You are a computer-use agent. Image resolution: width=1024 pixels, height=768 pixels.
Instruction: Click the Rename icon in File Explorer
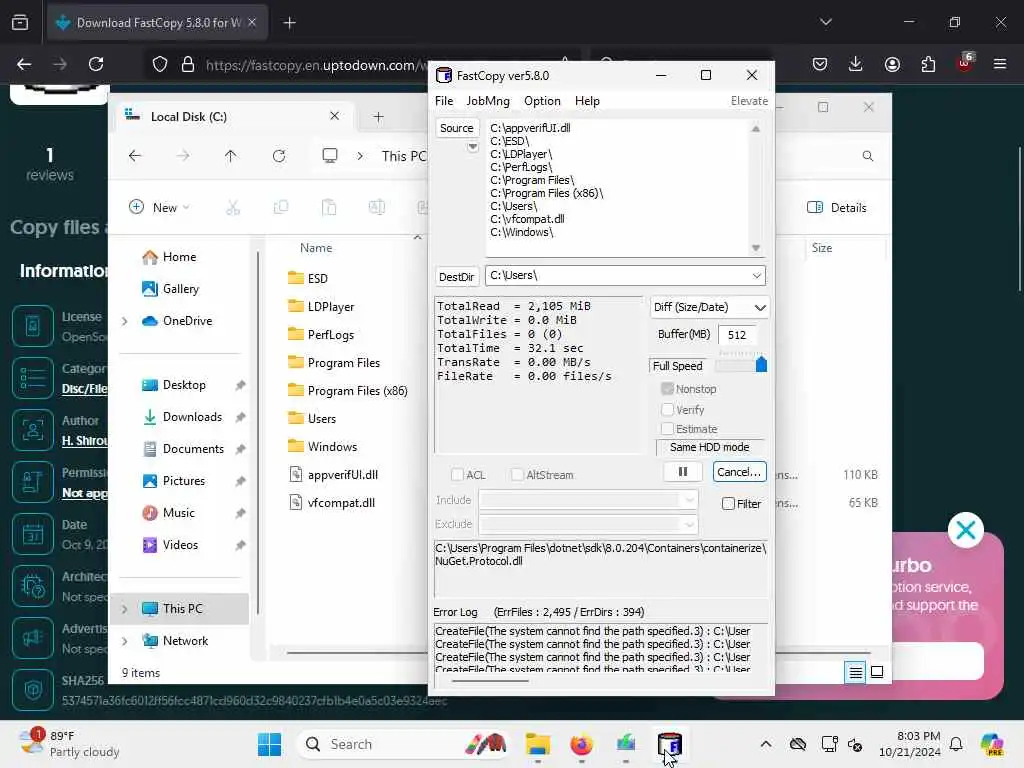pos(377,207)
